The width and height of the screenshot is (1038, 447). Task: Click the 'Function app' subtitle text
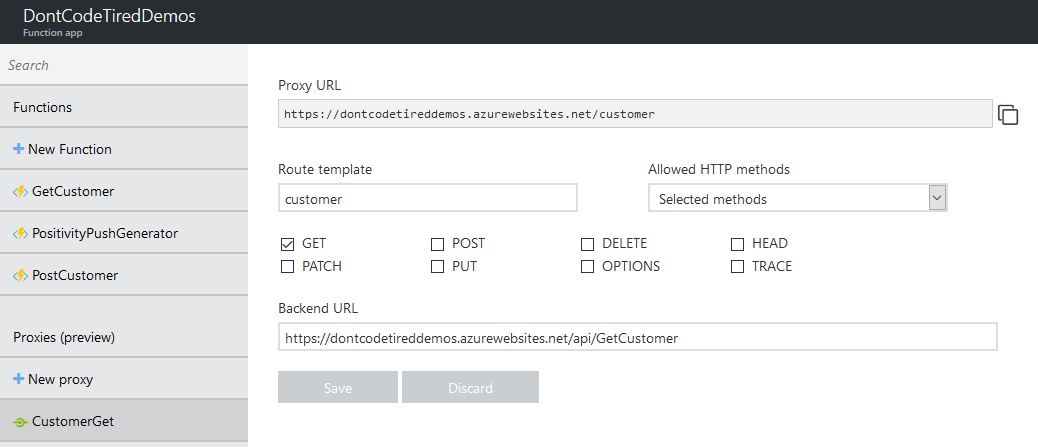point(52,32)
